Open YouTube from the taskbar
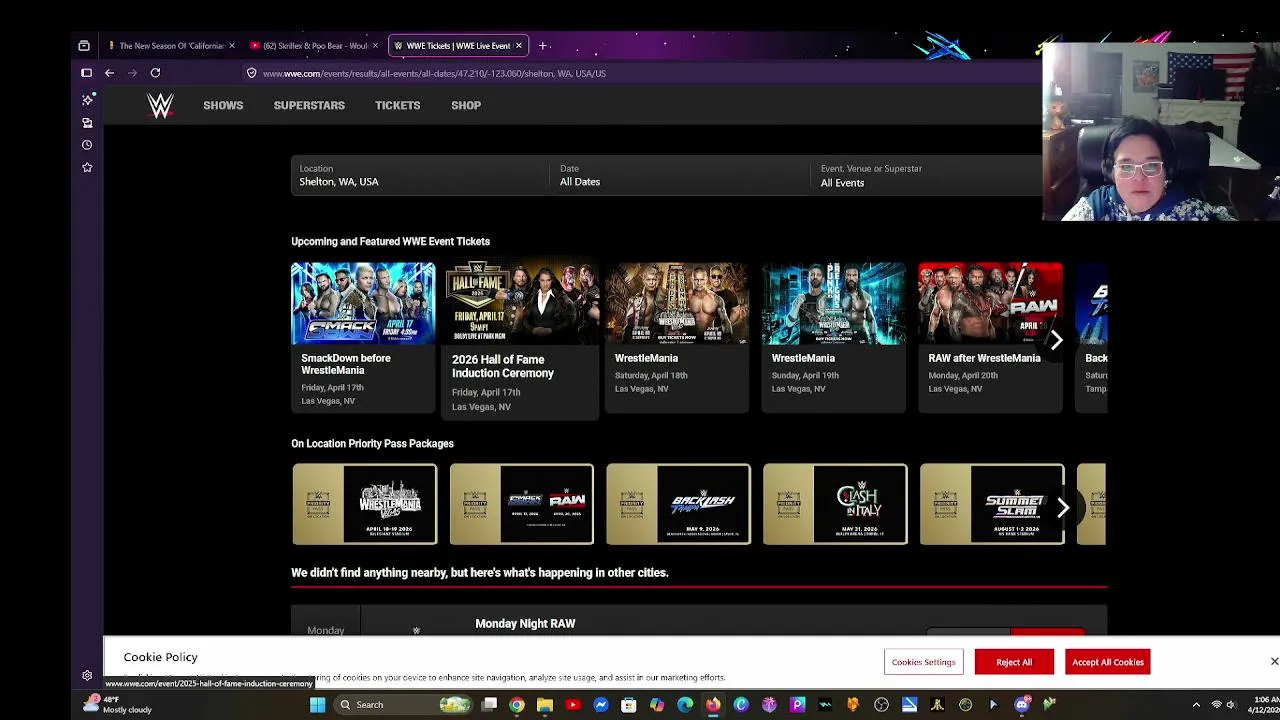 pos(573,705)
